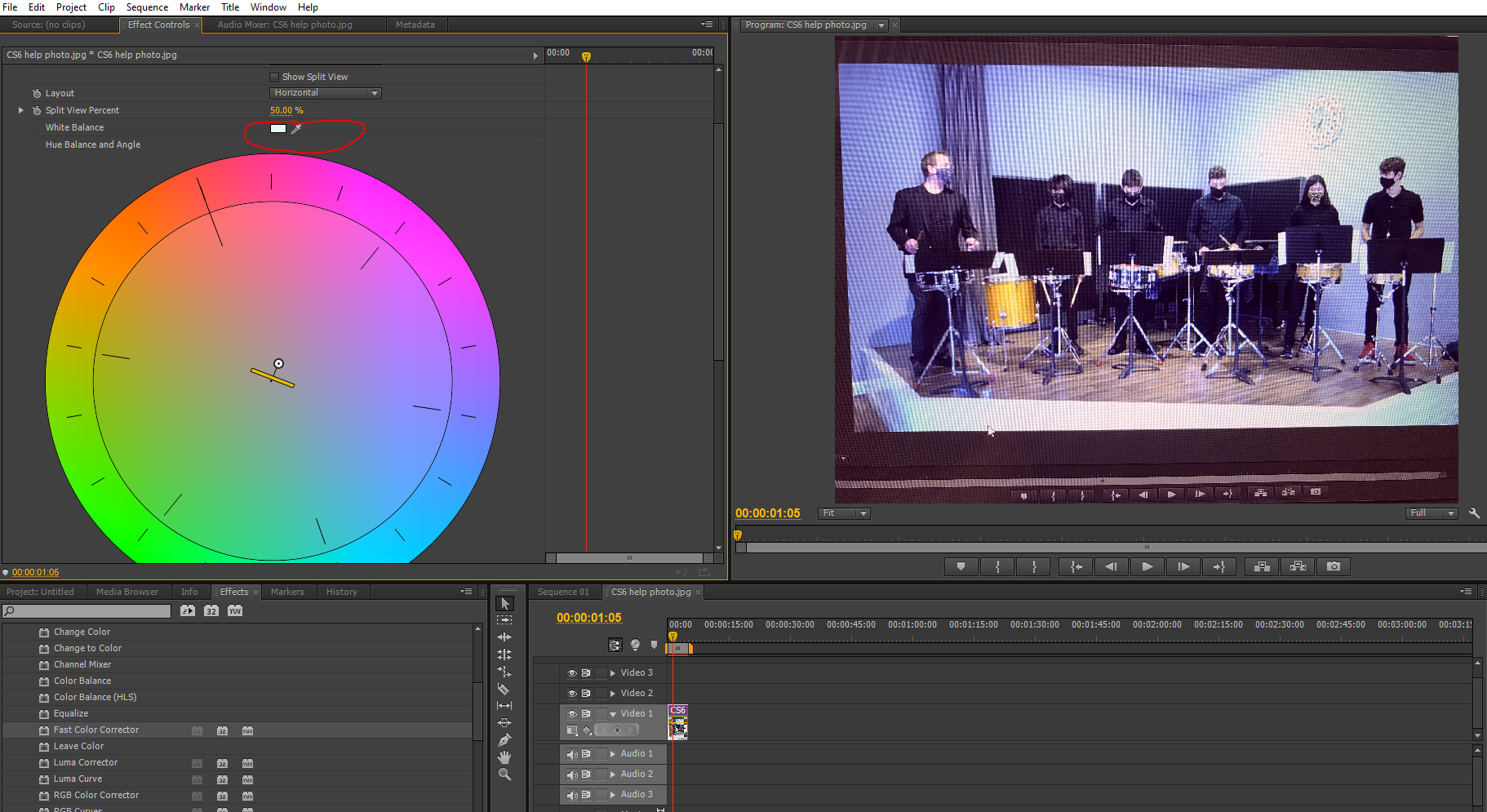Expand the Video 3 track
This screenshot has height=812, width=1487.
coord(613,673)
